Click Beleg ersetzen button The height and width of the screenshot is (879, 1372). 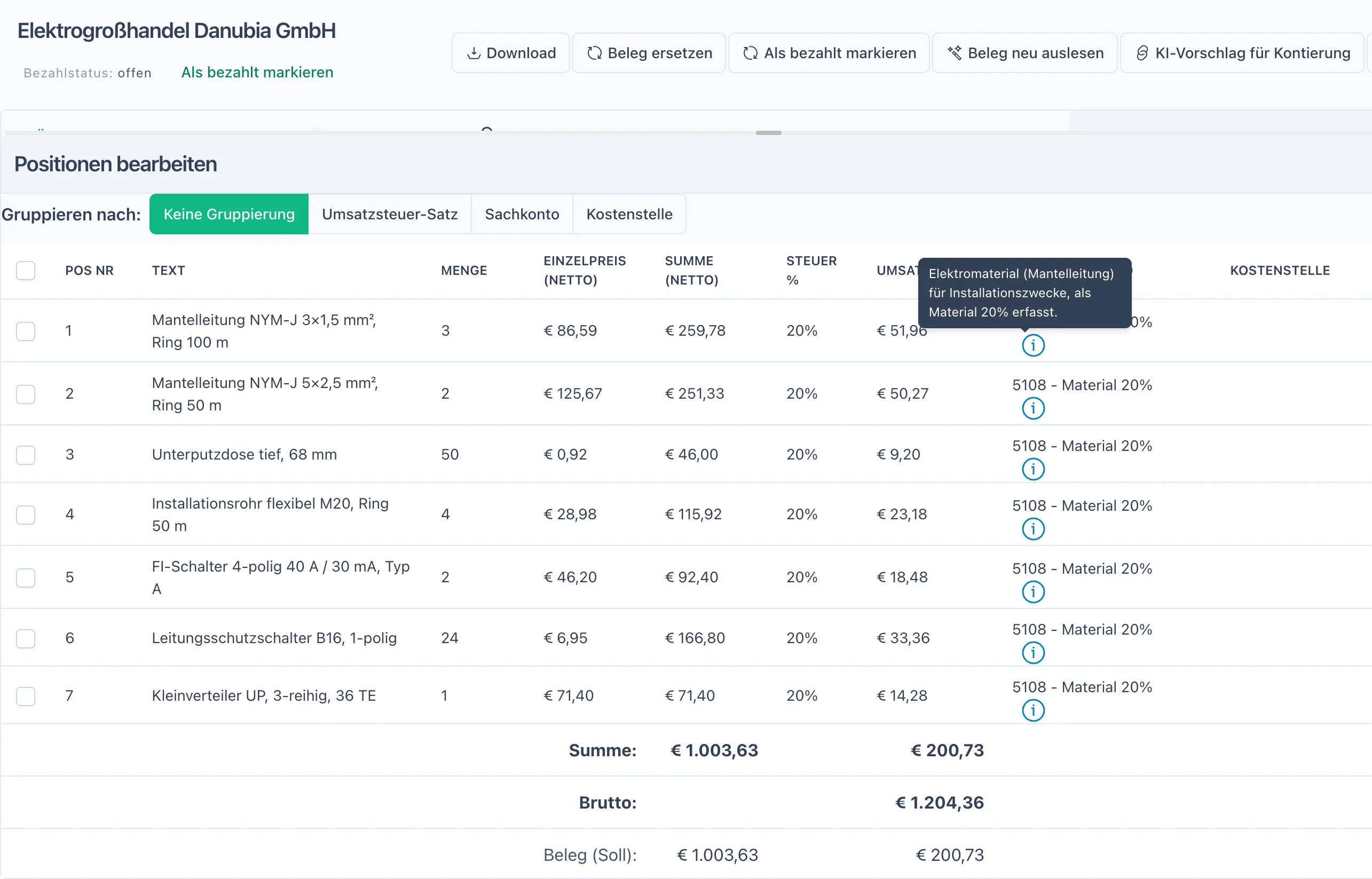pyautogui.click(x=649, y=53)
